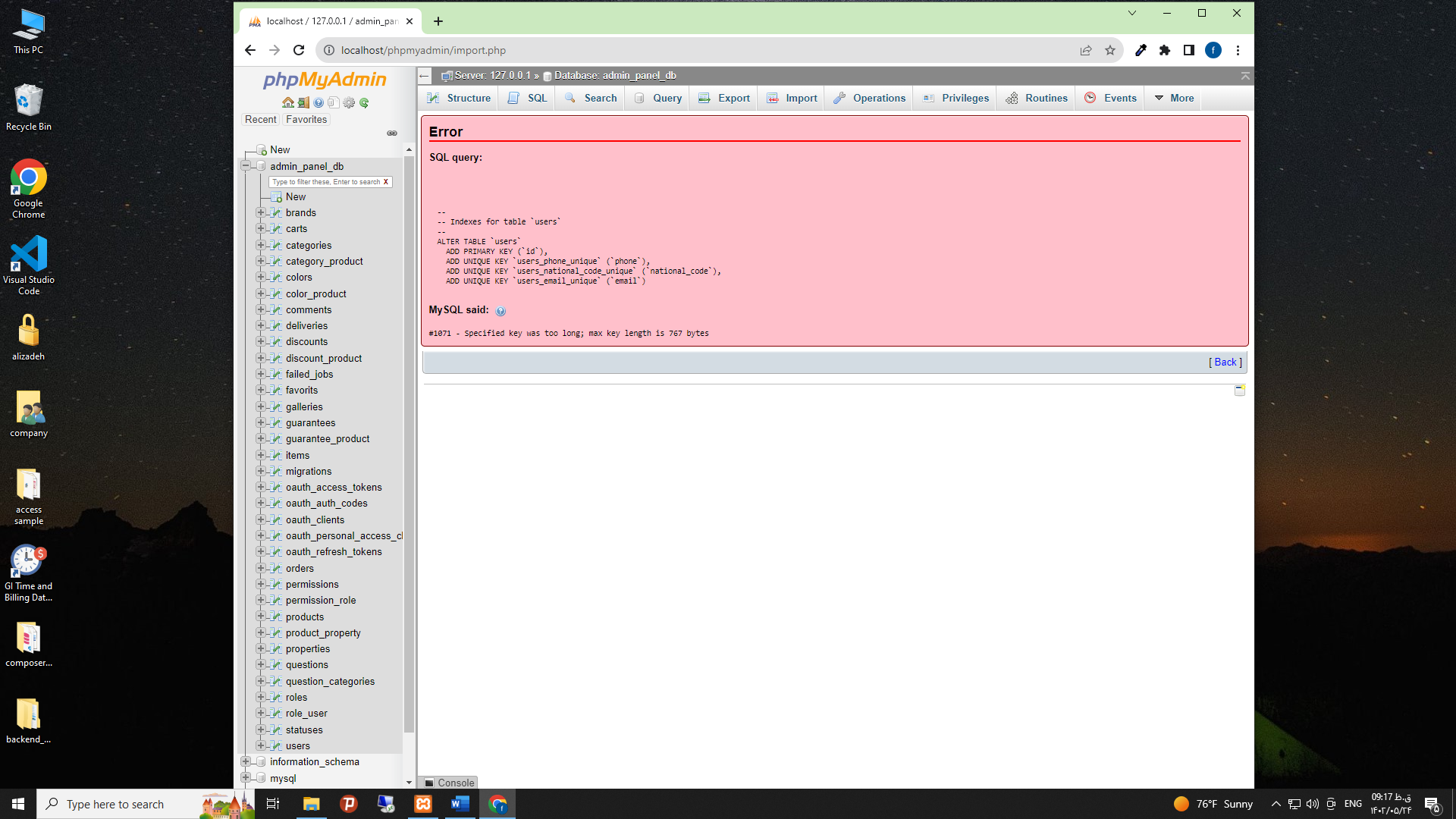Click the Chrome extensions puzzle icon
The width and height of the screenshot is (1456, 819).
pos(1165,50)
